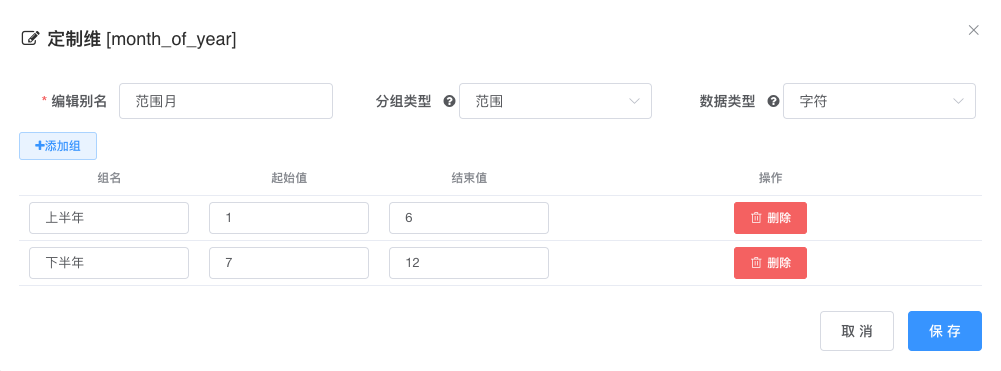Click trash icon in 下半年 row
Screen dimensions: 1001x371
[x=756, y=262]
